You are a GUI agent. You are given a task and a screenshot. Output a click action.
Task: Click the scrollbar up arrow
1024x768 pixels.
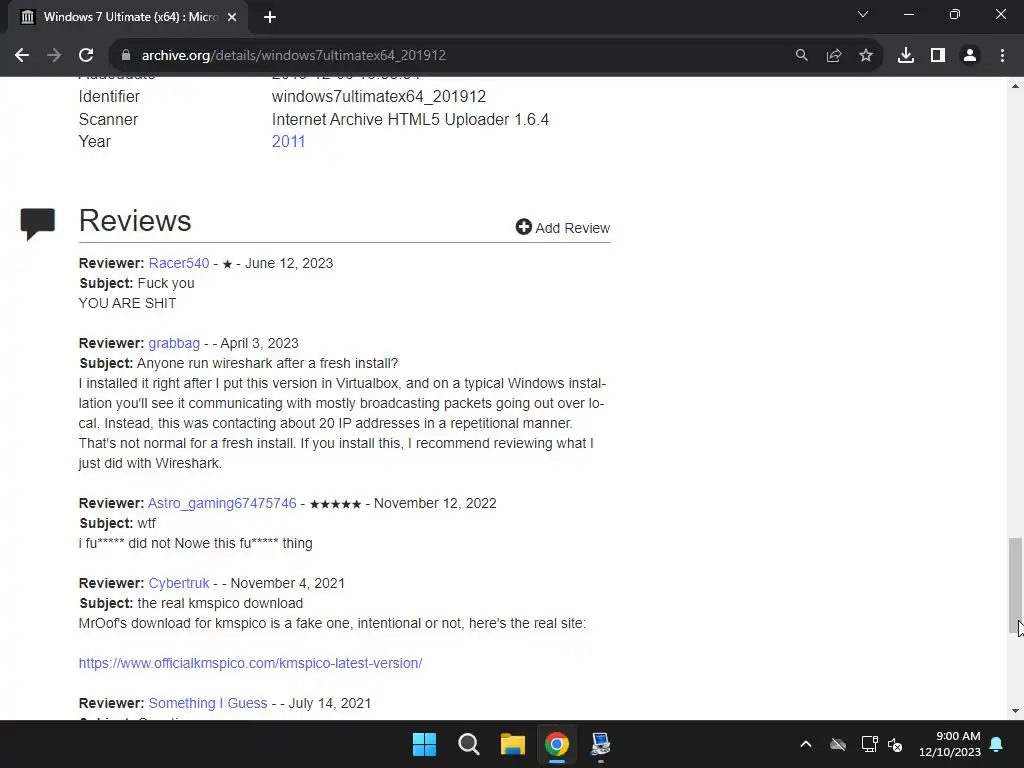pyautogui.click(x=1015, y=86)
